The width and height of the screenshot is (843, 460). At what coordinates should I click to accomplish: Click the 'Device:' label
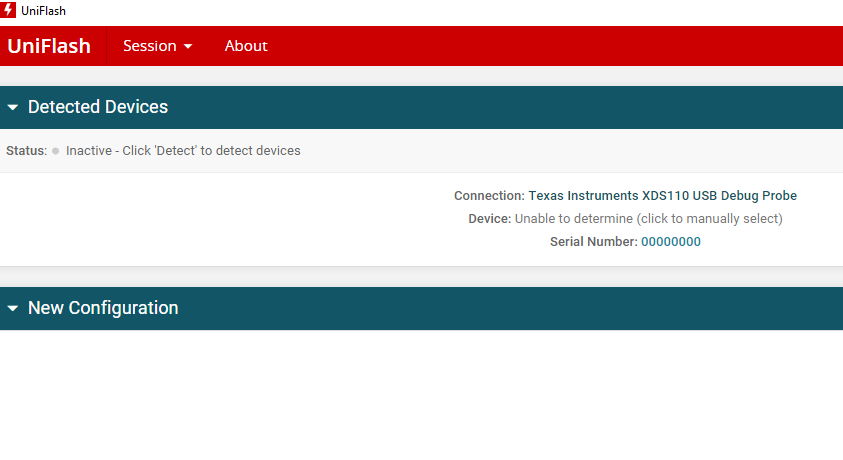tap(490, 219)
